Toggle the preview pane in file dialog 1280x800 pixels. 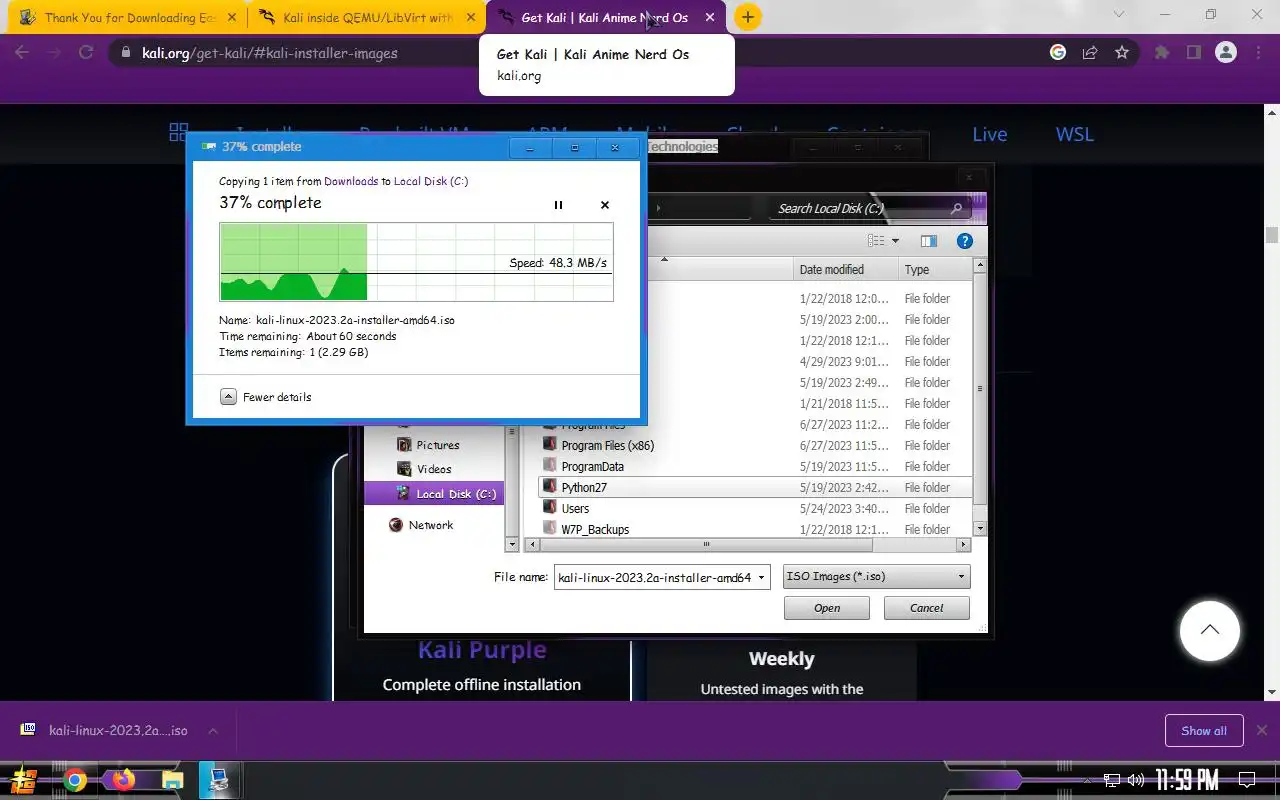click(x=928, y=241)
